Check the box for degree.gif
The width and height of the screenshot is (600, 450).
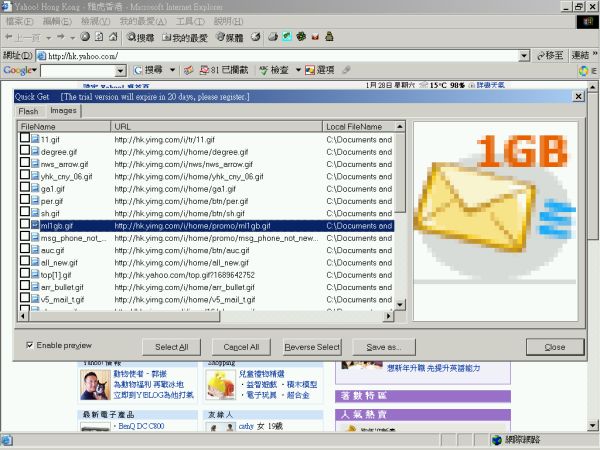coord(25,150)
